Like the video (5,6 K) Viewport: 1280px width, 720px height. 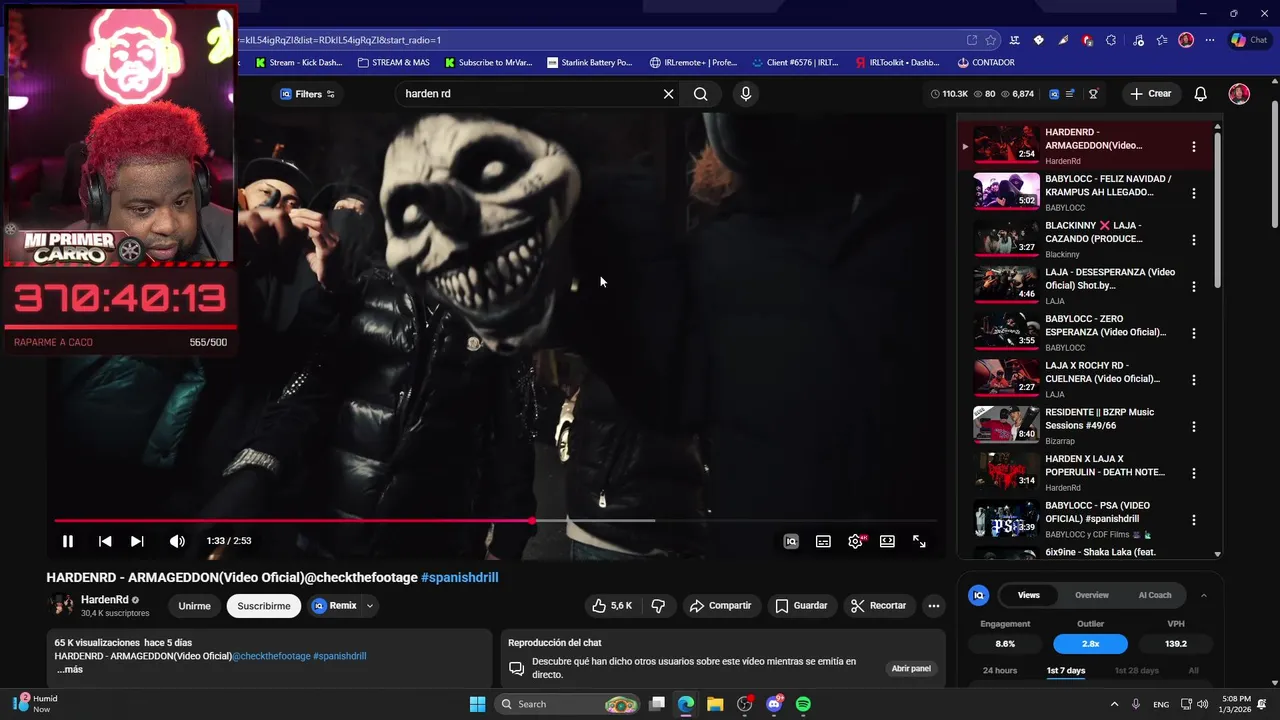tap(611, 606)
